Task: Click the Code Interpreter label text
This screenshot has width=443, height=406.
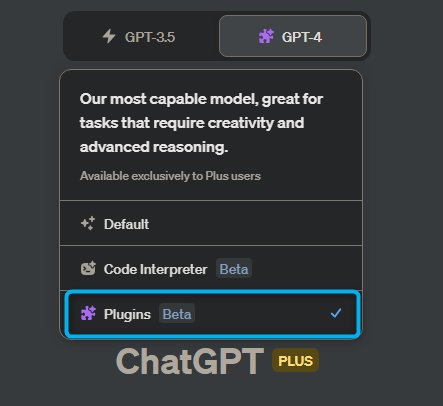Action: (x=155, y=269)
